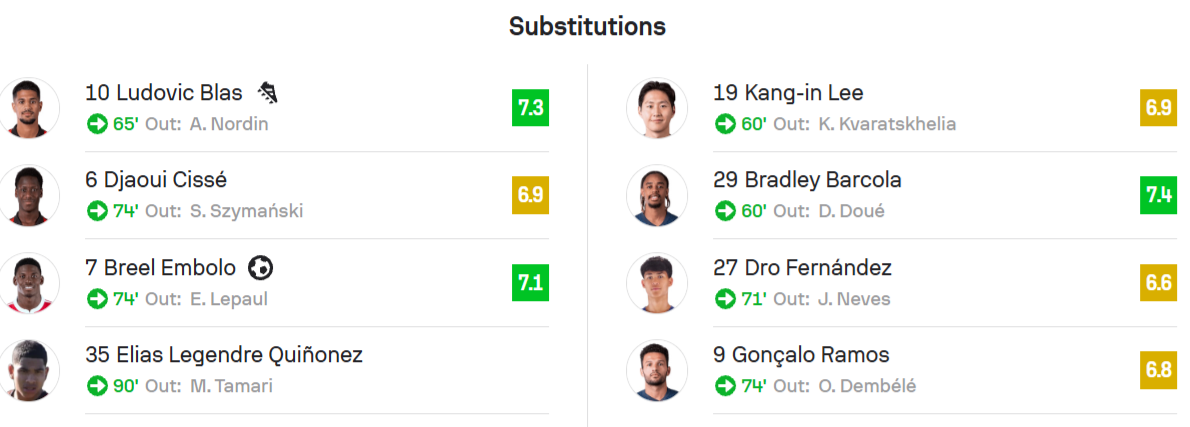Screen dimensions: 1190x427
Task: Click Kang-in Lee's green substitution arrow icon
Action: (x=725, y=124)
